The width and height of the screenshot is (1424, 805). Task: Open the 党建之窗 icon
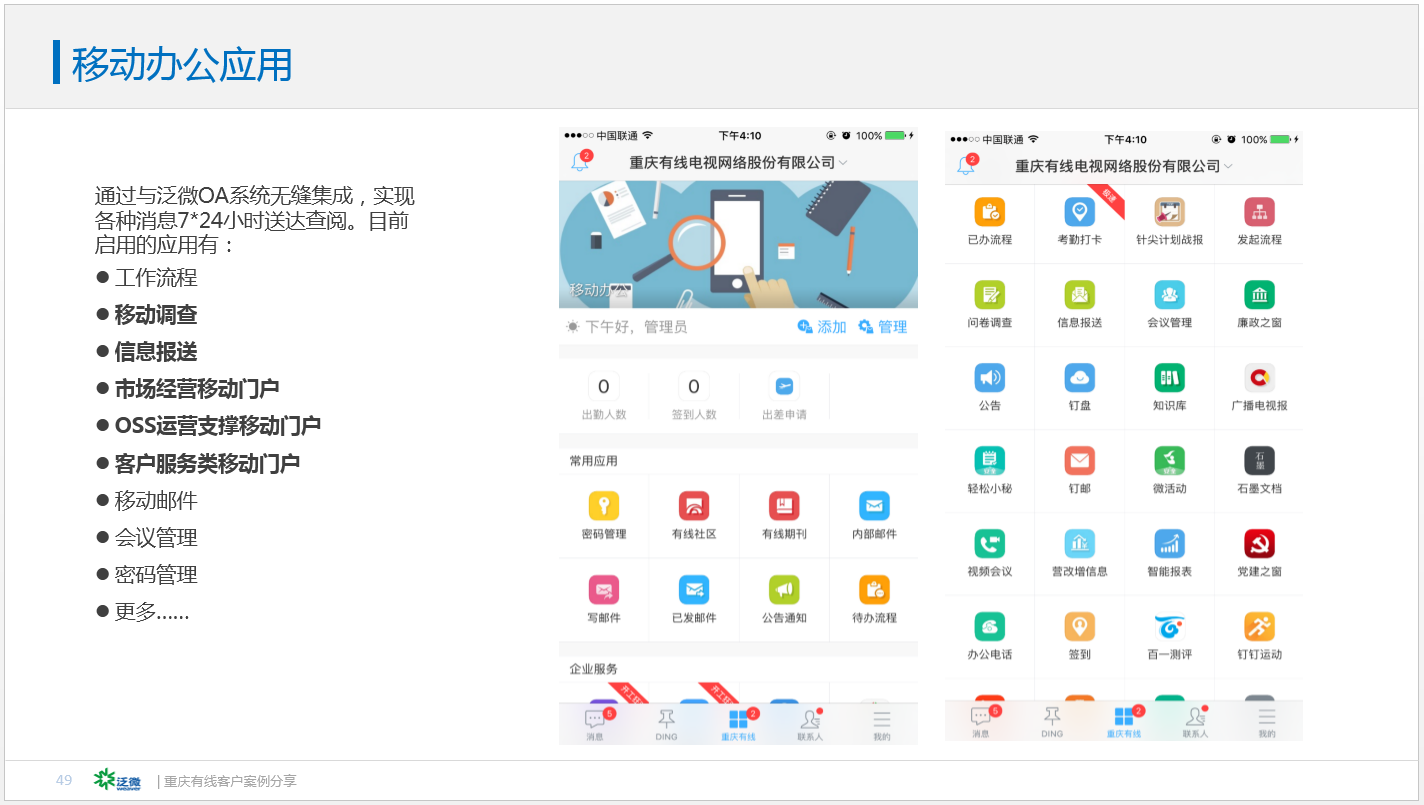[x=1259, y=544]
